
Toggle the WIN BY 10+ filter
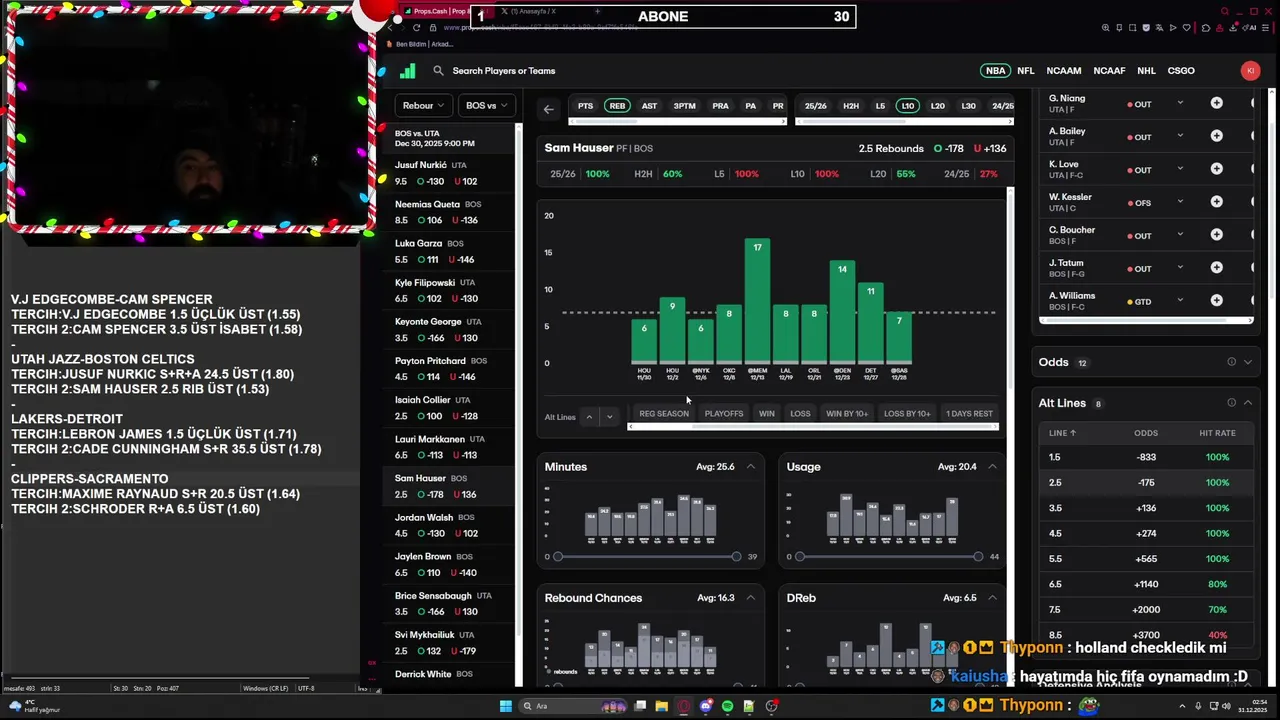[x=847, y=413]
